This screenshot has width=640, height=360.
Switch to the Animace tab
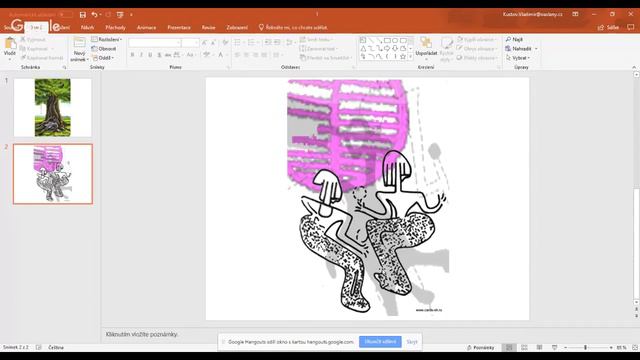147,27
